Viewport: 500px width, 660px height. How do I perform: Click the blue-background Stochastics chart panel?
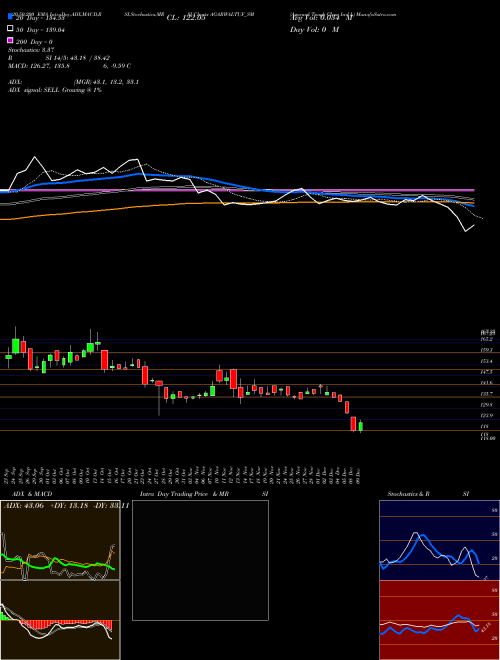coord(439,540)
